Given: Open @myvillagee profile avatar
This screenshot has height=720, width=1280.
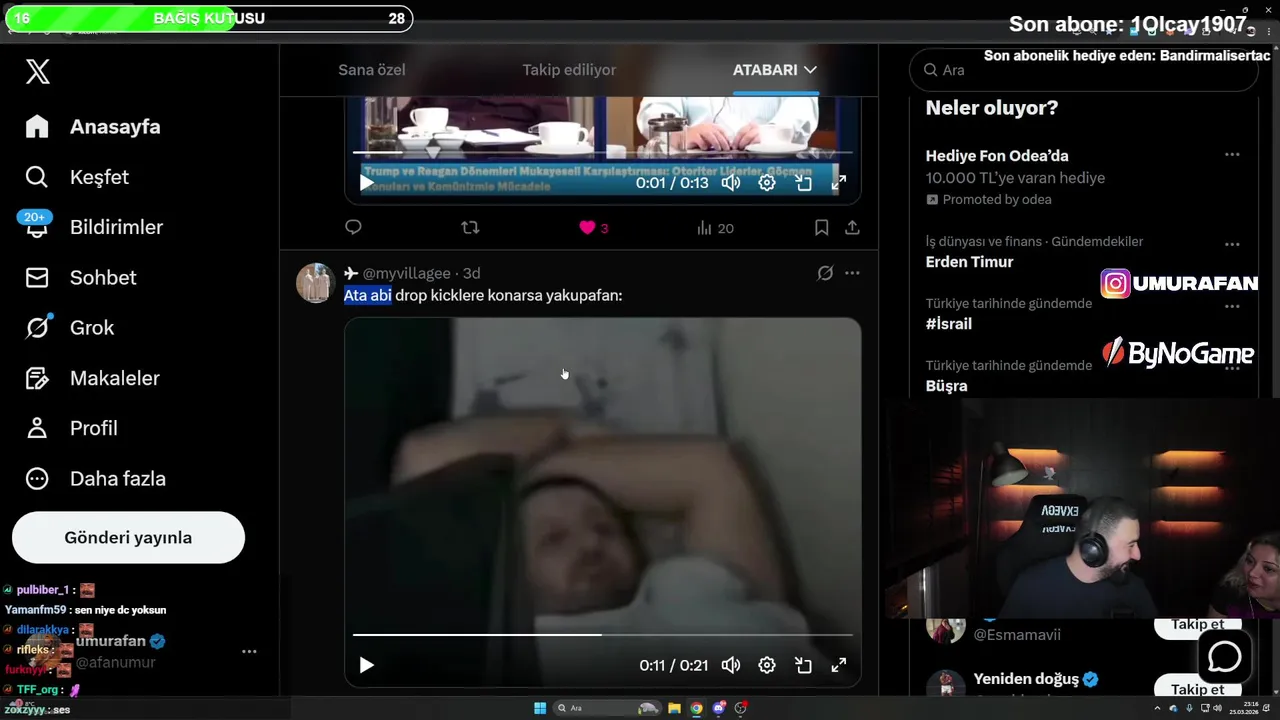Looking at the screenshot, I should click(x=315, y=283).
